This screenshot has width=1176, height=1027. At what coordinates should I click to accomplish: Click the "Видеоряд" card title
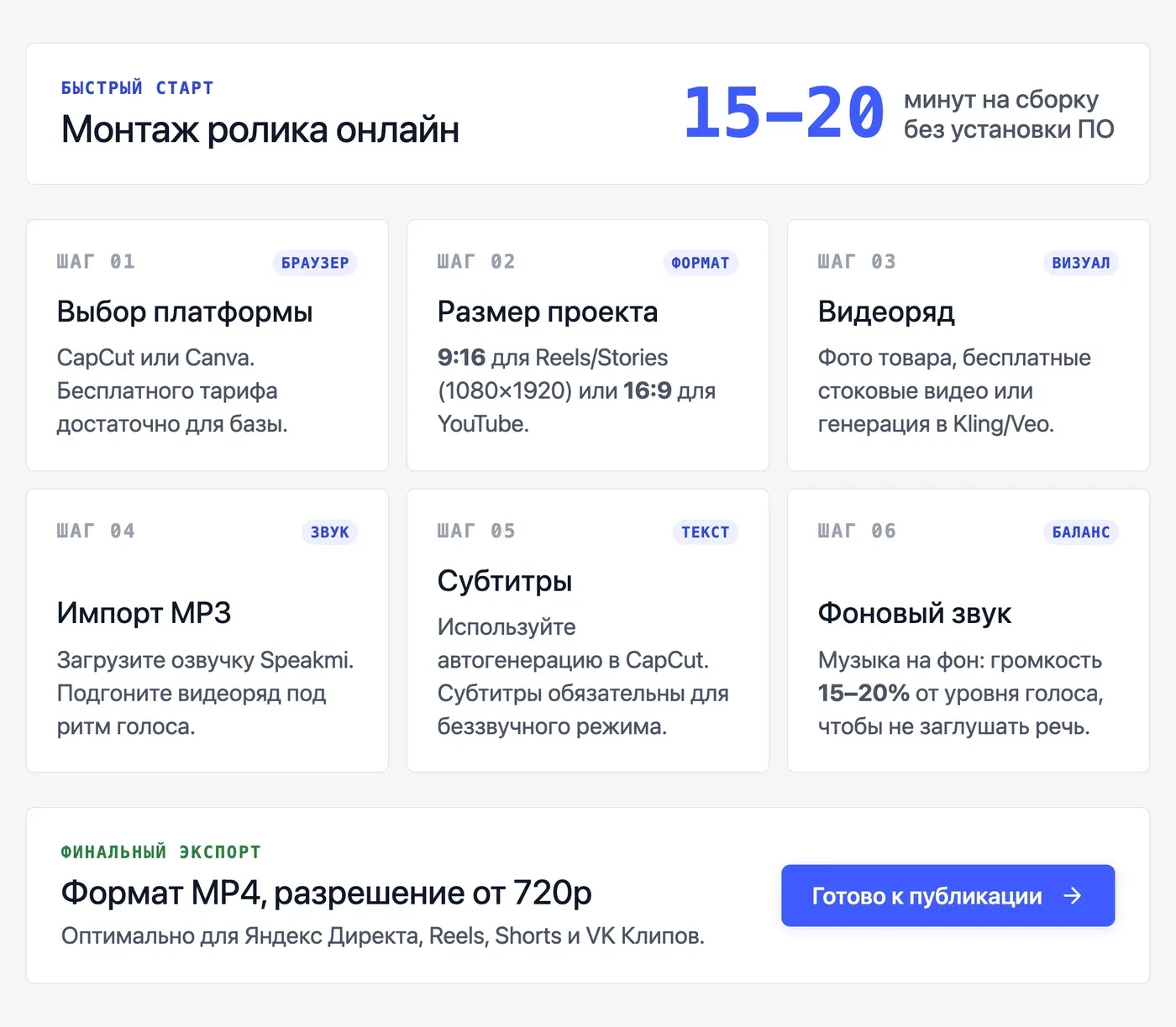[x=886, y=312]
